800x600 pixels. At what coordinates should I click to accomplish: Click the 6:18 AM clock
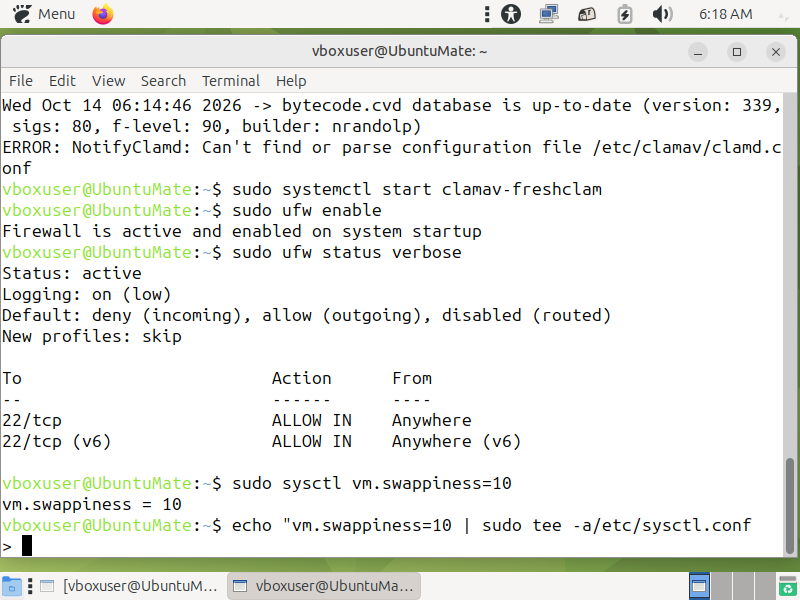click(725, 14)
